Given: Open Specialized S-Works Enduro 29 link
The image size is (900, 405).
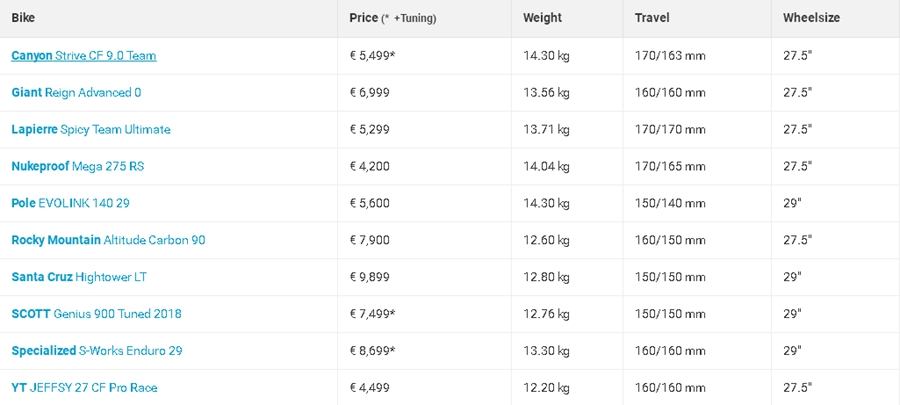Looking at the screenshot, I should click(97, 351).
